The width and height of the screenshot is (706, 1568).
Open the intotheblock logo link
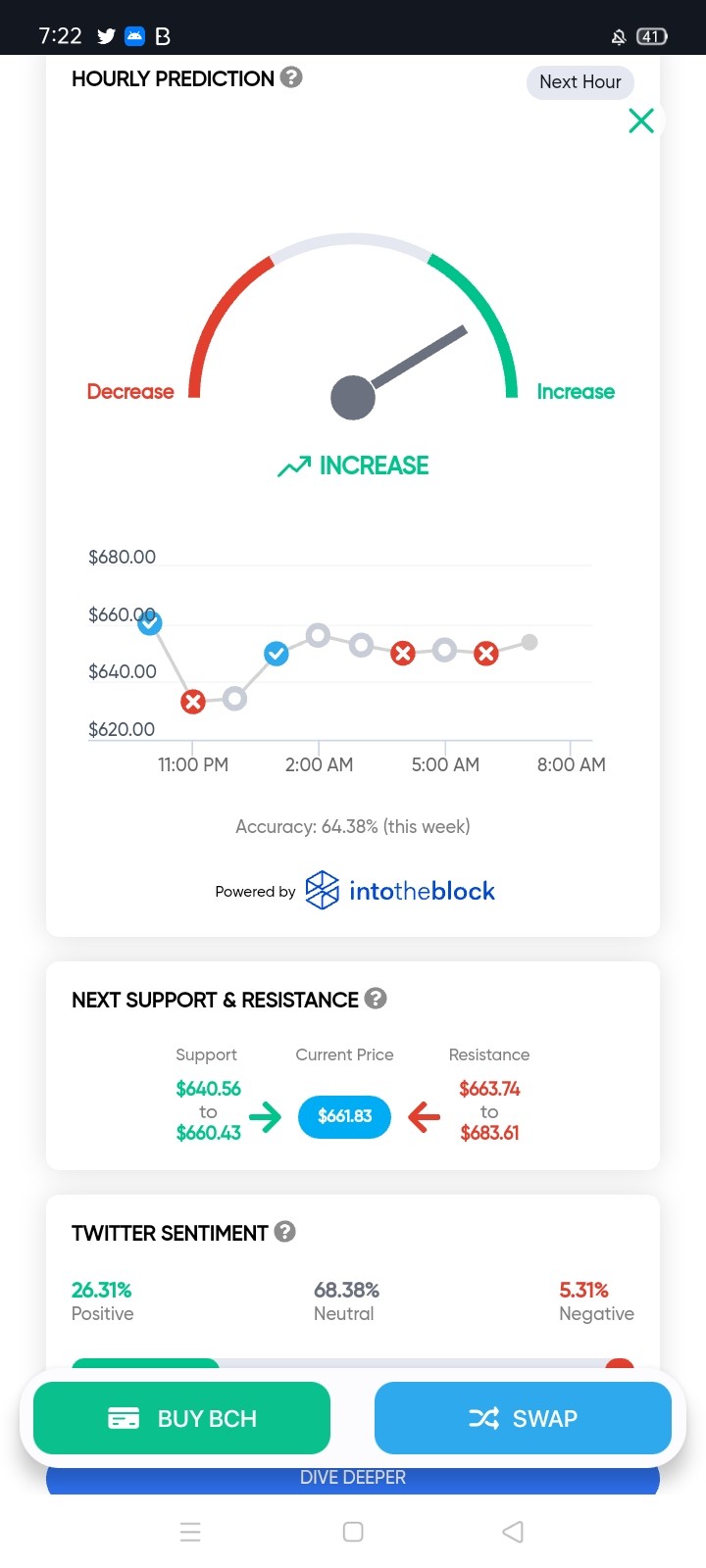(x=400, y=891)
